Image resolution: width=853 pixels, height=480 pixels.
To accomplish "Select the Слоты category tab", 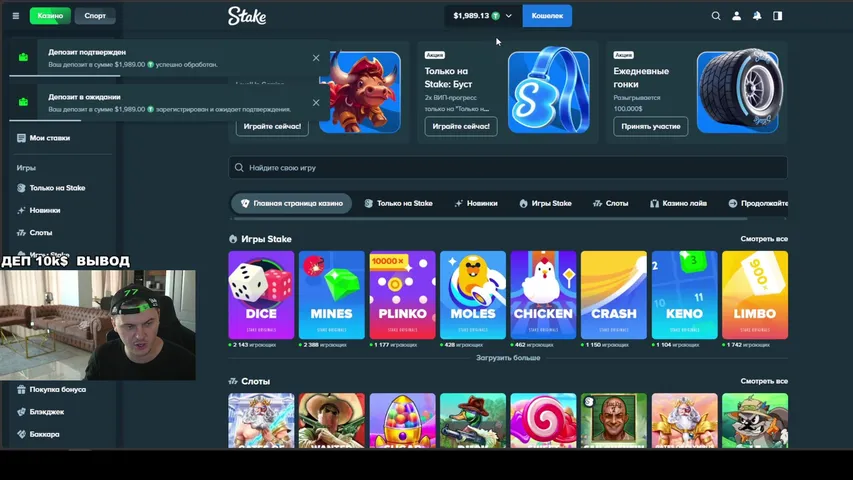I will pos(610,203).
